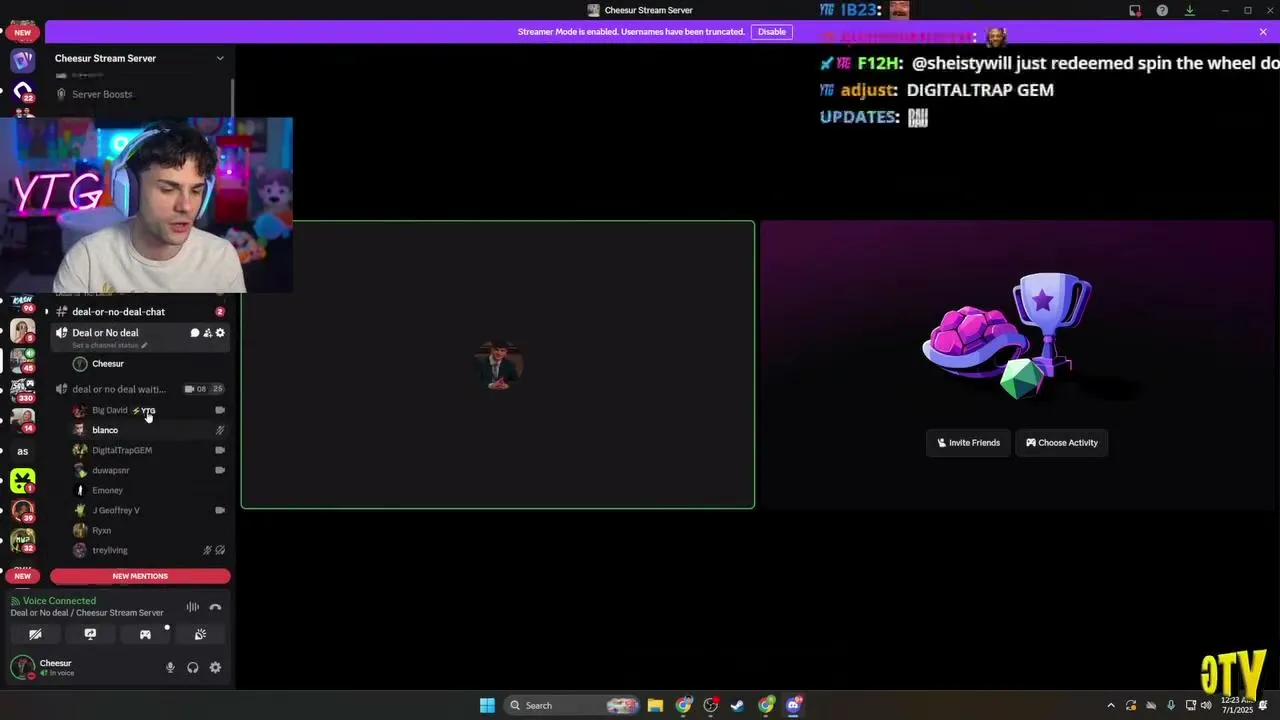Set a channel status

[x=109, y=345]
